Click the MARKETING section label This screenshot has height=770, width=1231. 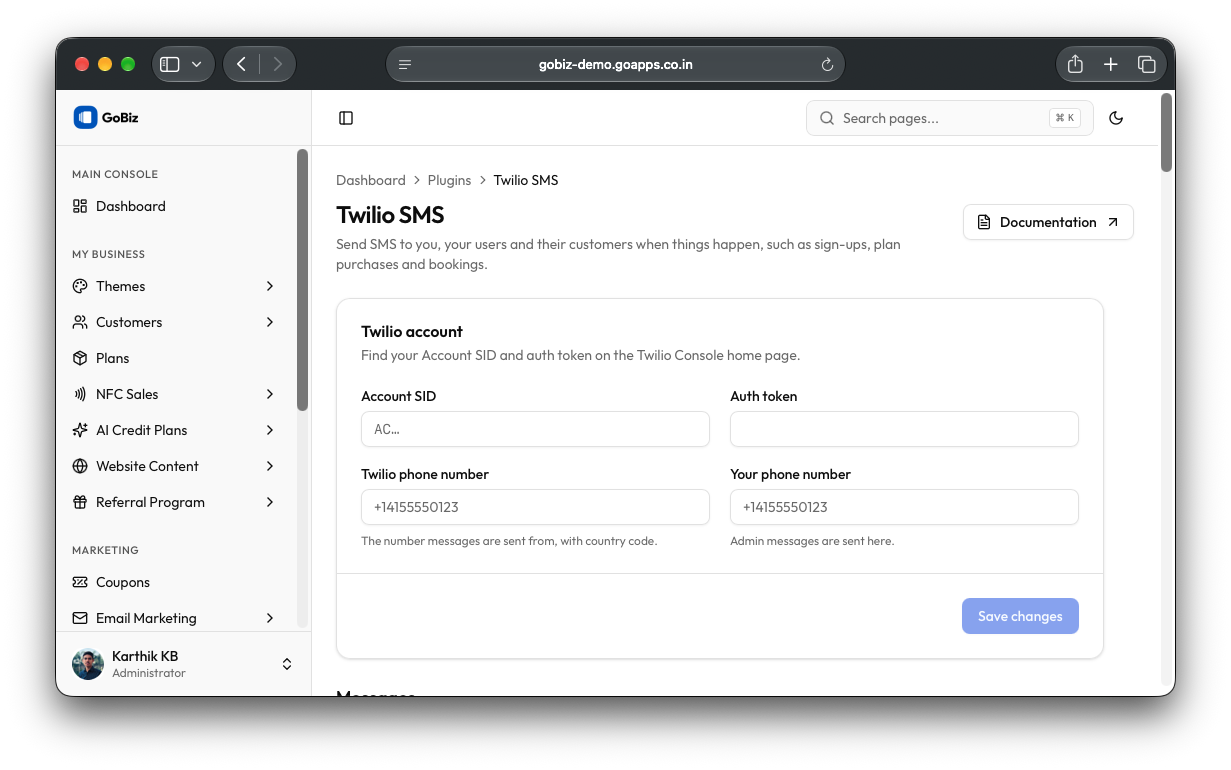tap(105, 550)
